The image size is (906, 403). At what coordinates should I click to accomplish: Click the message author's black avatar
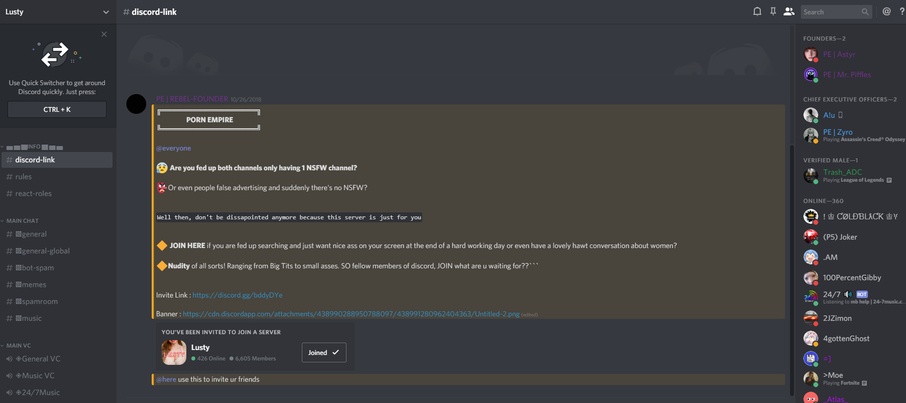pyautogui.click(x=137, y=104)
